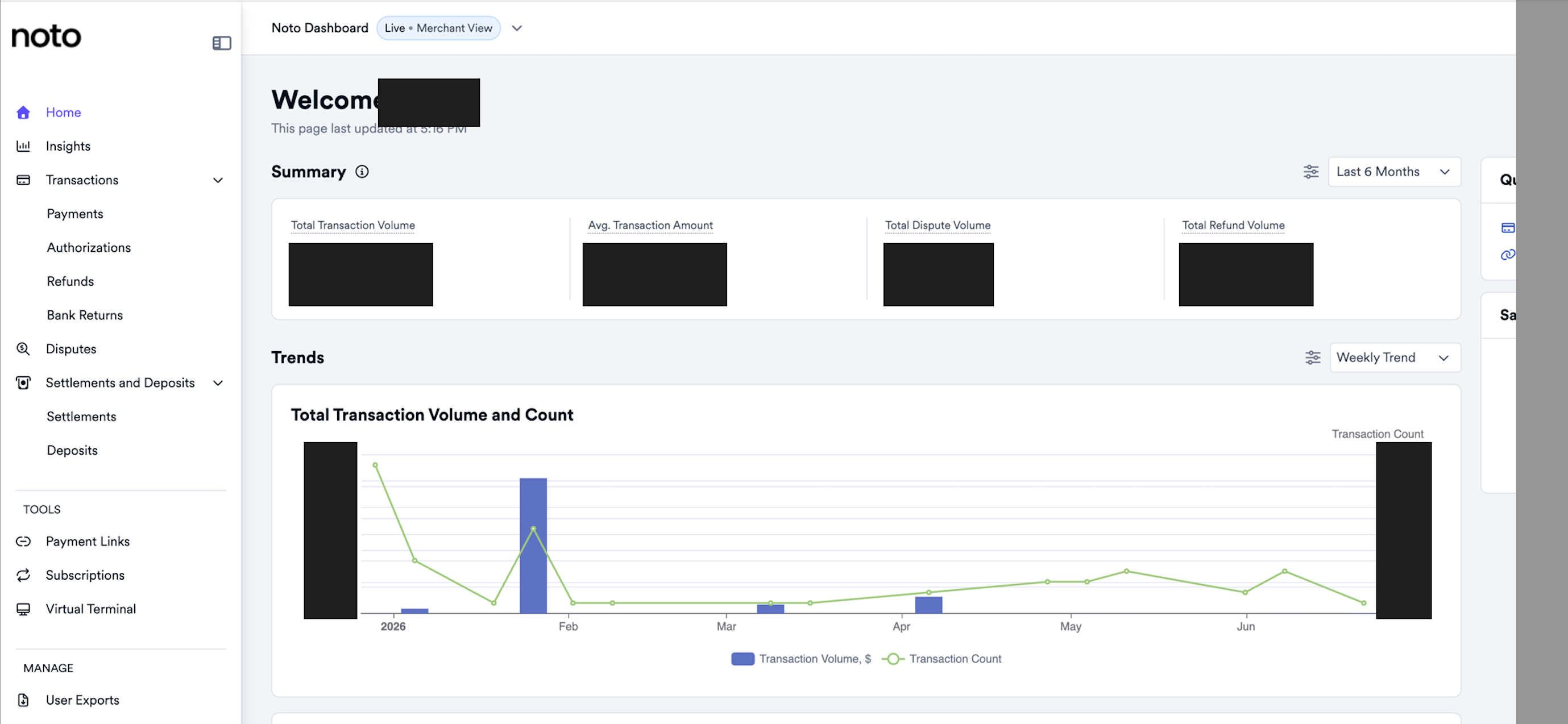
Task: Go to Home page
Action: 63,112
